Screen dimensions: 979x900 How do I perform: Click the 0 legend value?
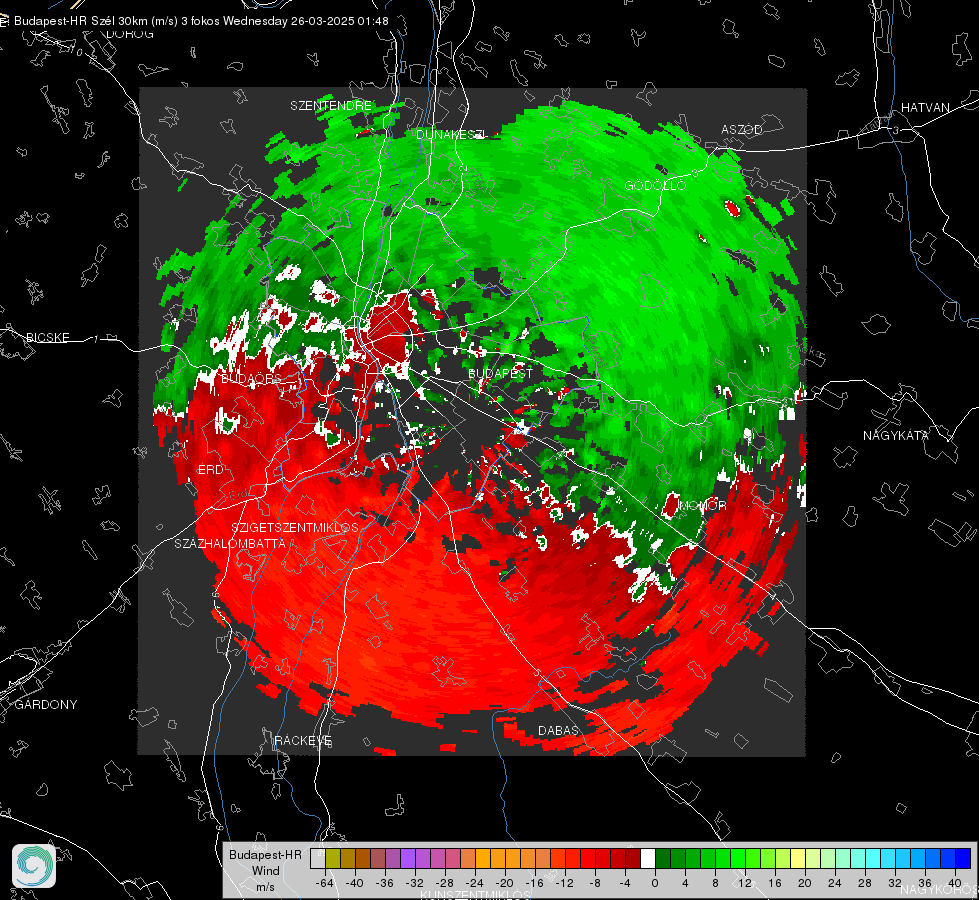coord(654,883)
